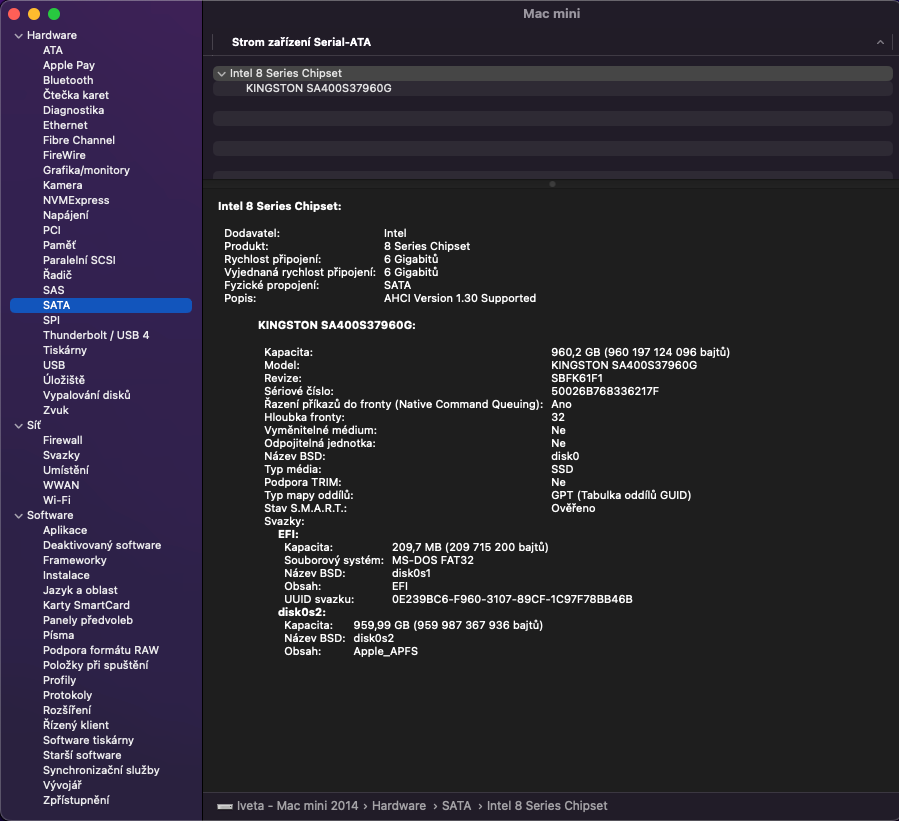Open Profily in sidebar

pos(60,681)
